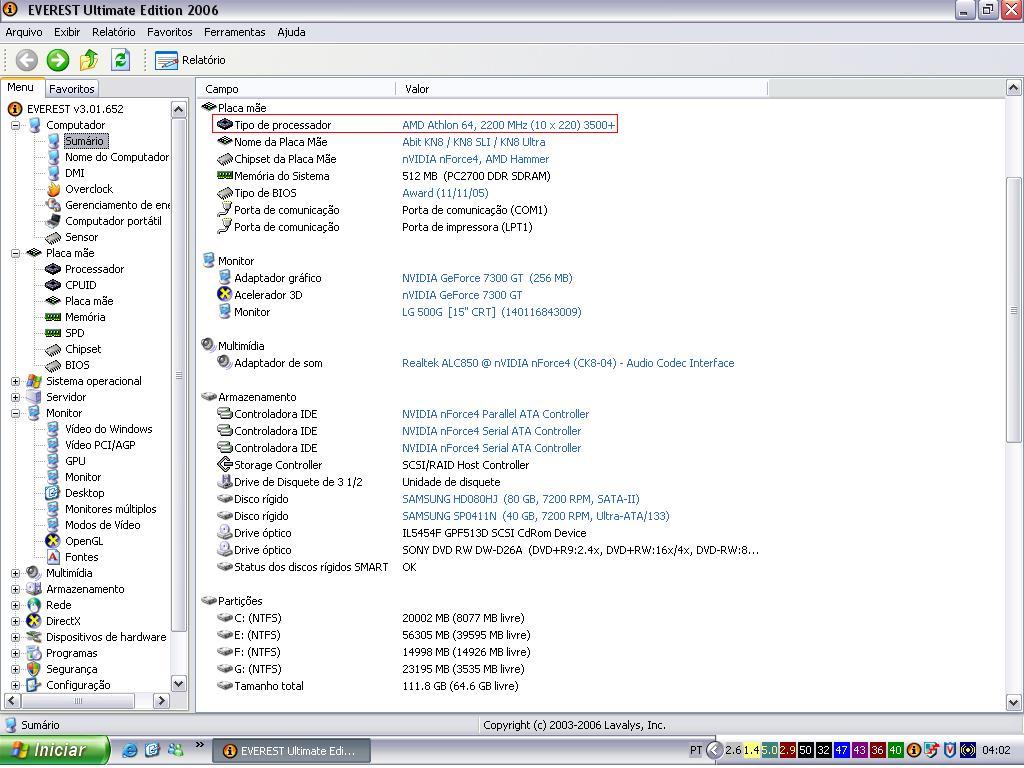Select the Fontes icon in tree

54,557
